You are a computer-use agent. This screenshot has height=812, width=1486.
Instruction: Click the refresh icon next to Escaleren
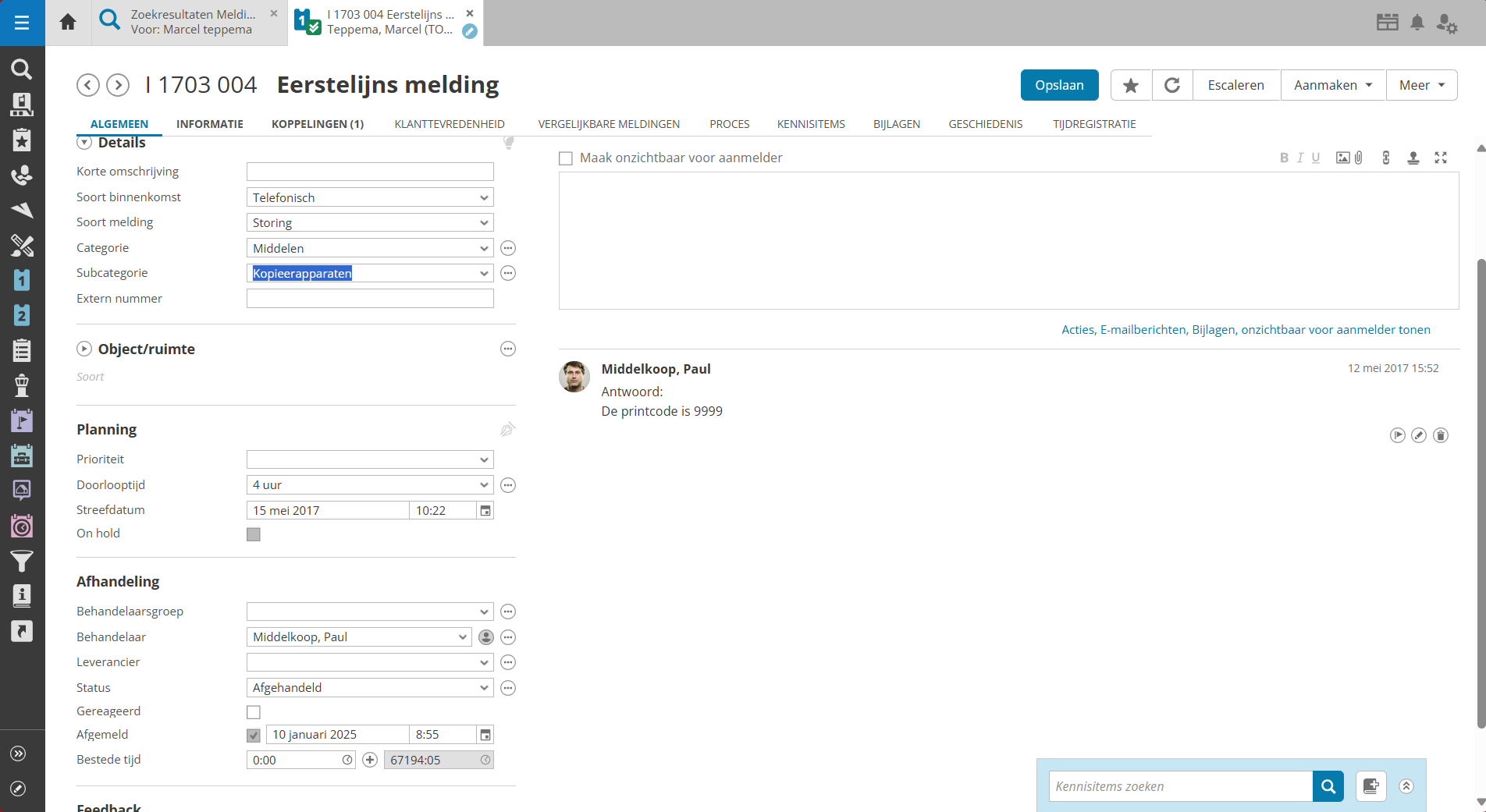1171,85
